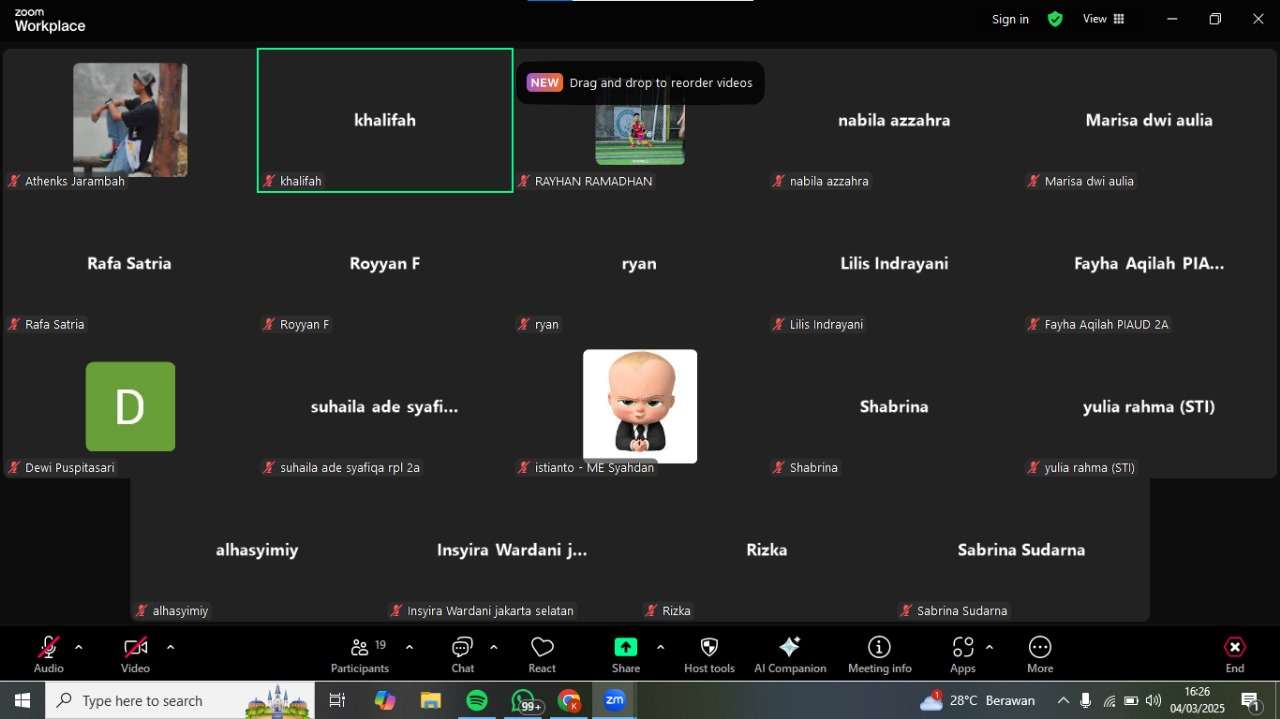Open the Chat panel
This screenshot has height=719, width=1280.
462,654
